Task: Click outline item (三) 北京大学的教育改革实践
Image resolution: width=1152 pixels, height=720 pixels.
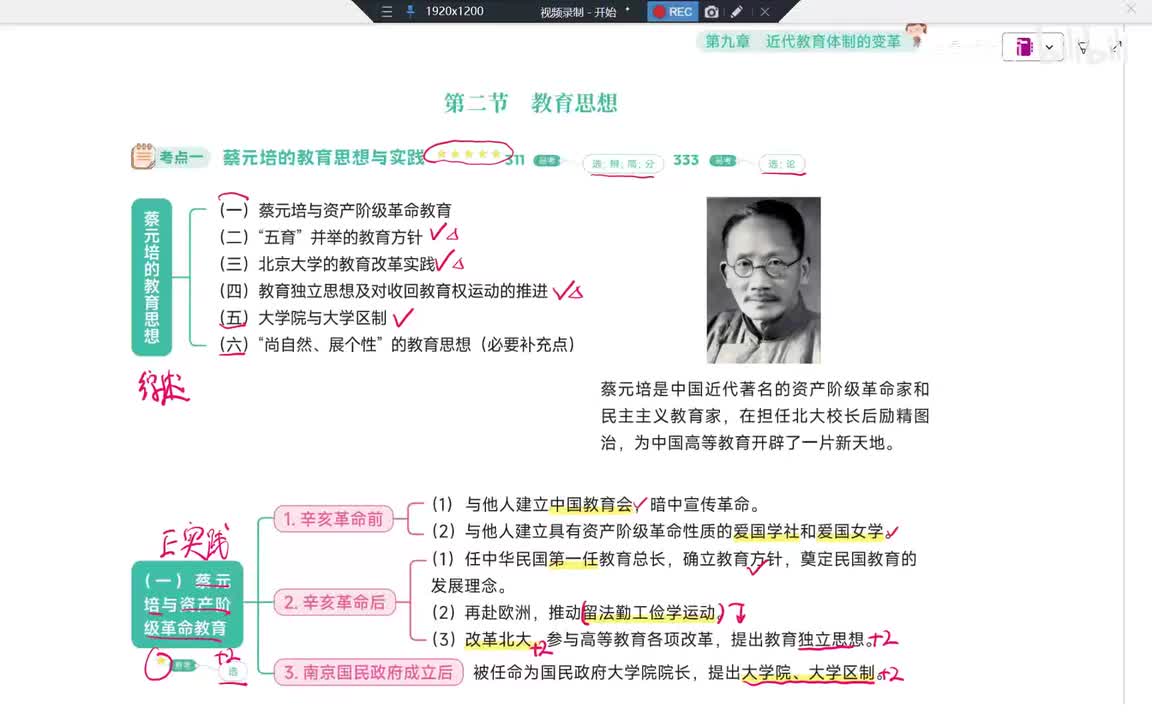Action: 328,264
